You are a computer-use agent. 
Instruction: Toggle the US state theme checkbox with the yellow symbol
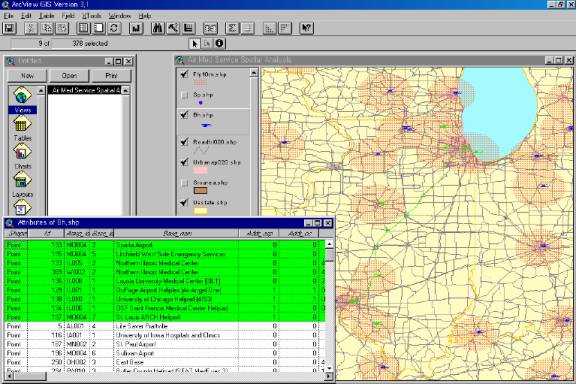tap(184, 202)
